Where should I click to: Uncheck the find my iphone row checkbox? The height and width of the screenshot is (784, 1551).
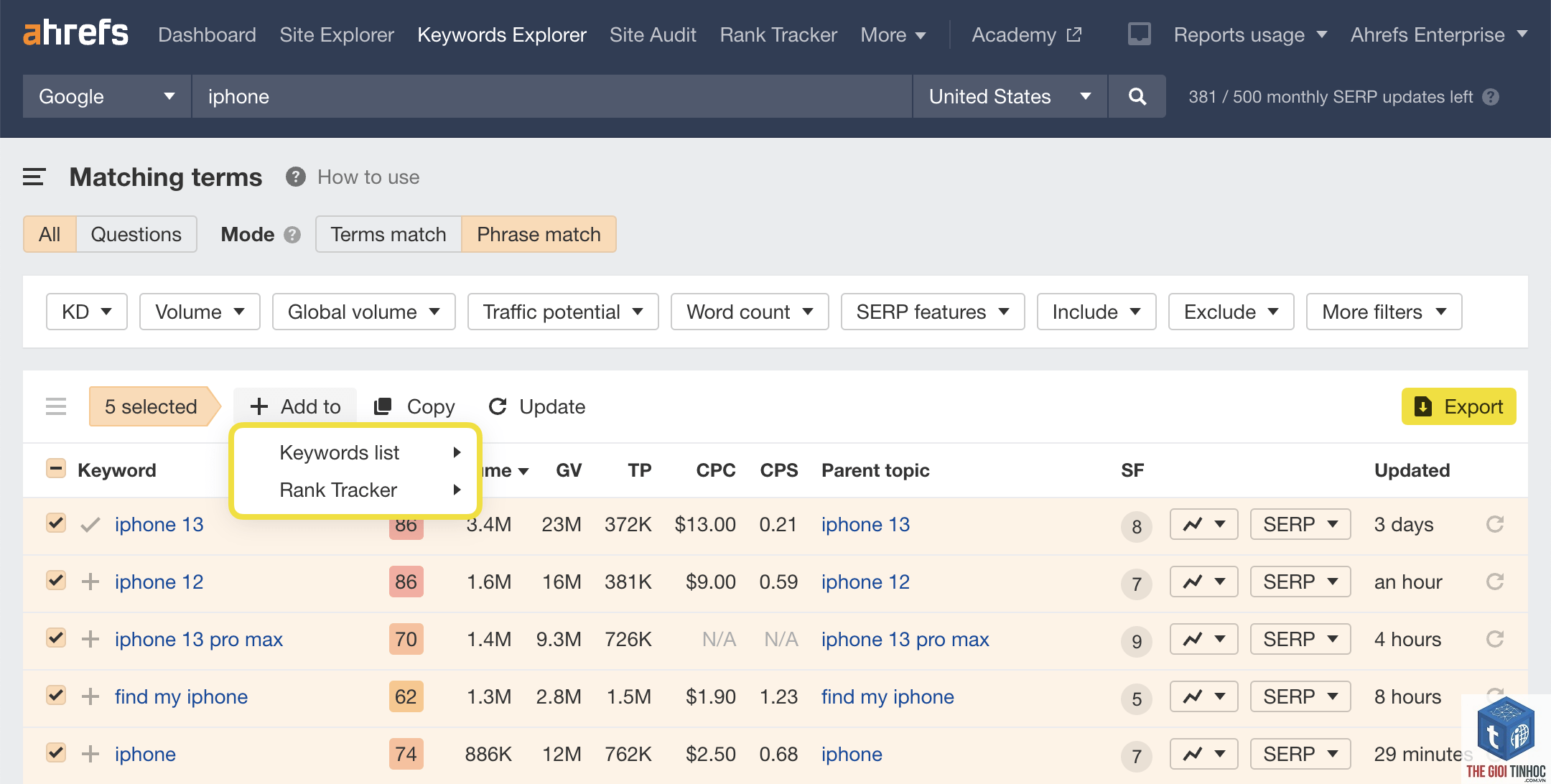56,695
